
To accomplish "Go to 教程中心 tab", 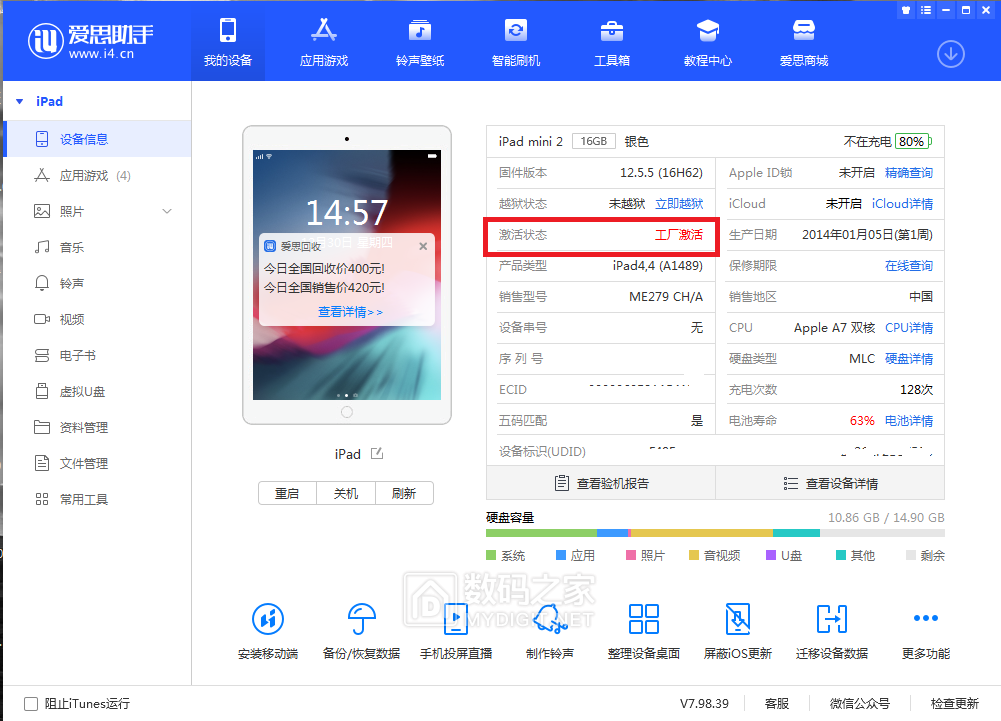I will pos(707,42).
